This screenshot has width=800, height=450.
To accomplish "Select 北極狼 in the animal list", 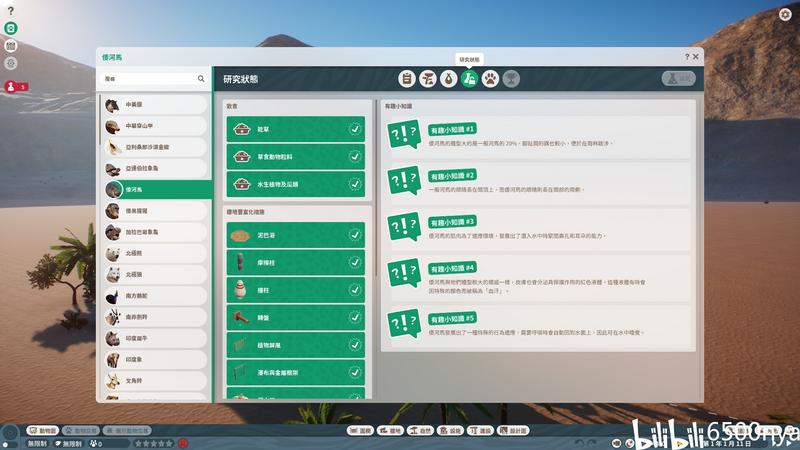I will pos(156,274).
